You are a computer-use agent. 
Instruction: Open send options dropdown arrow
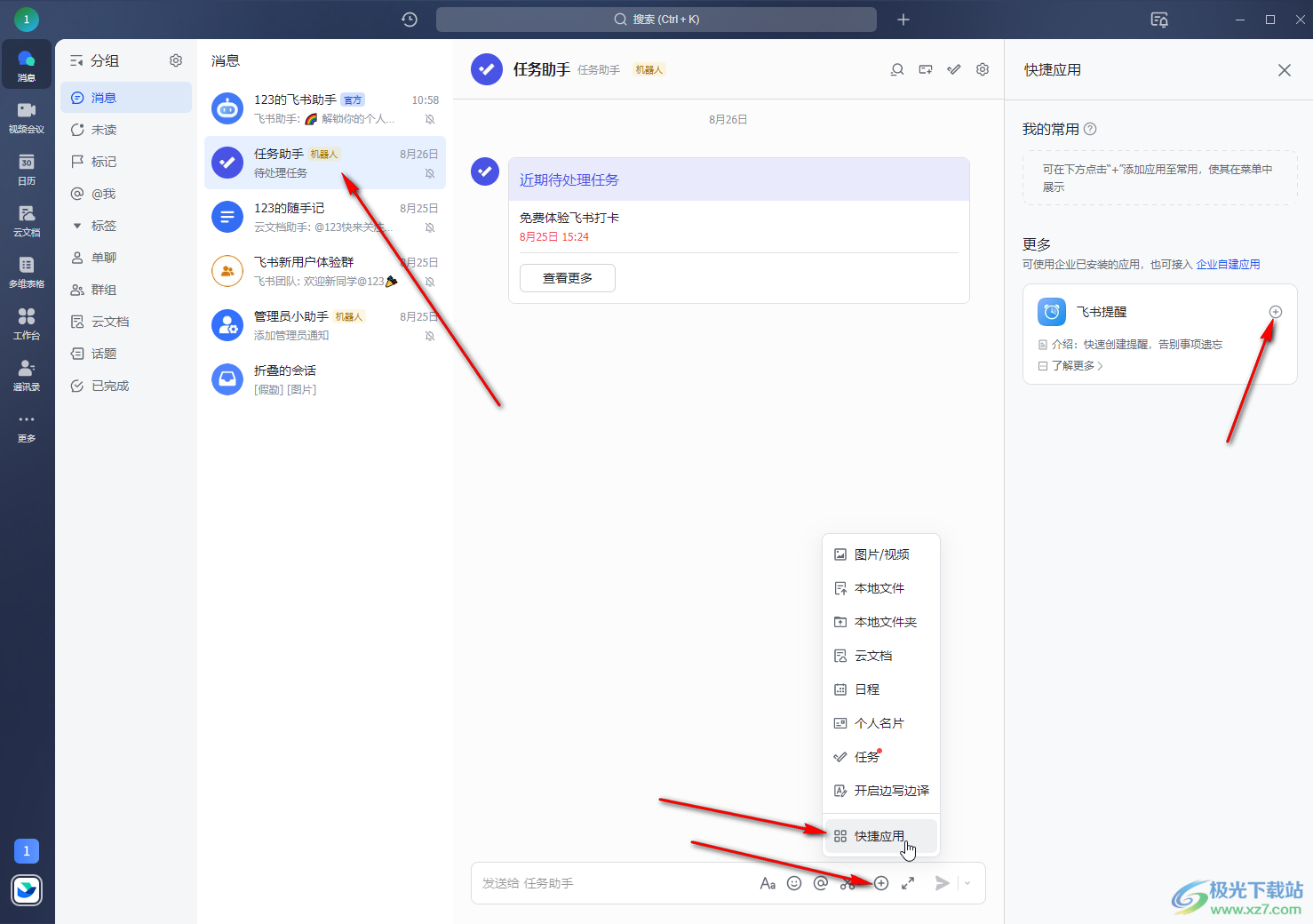(x=967, y=883)
